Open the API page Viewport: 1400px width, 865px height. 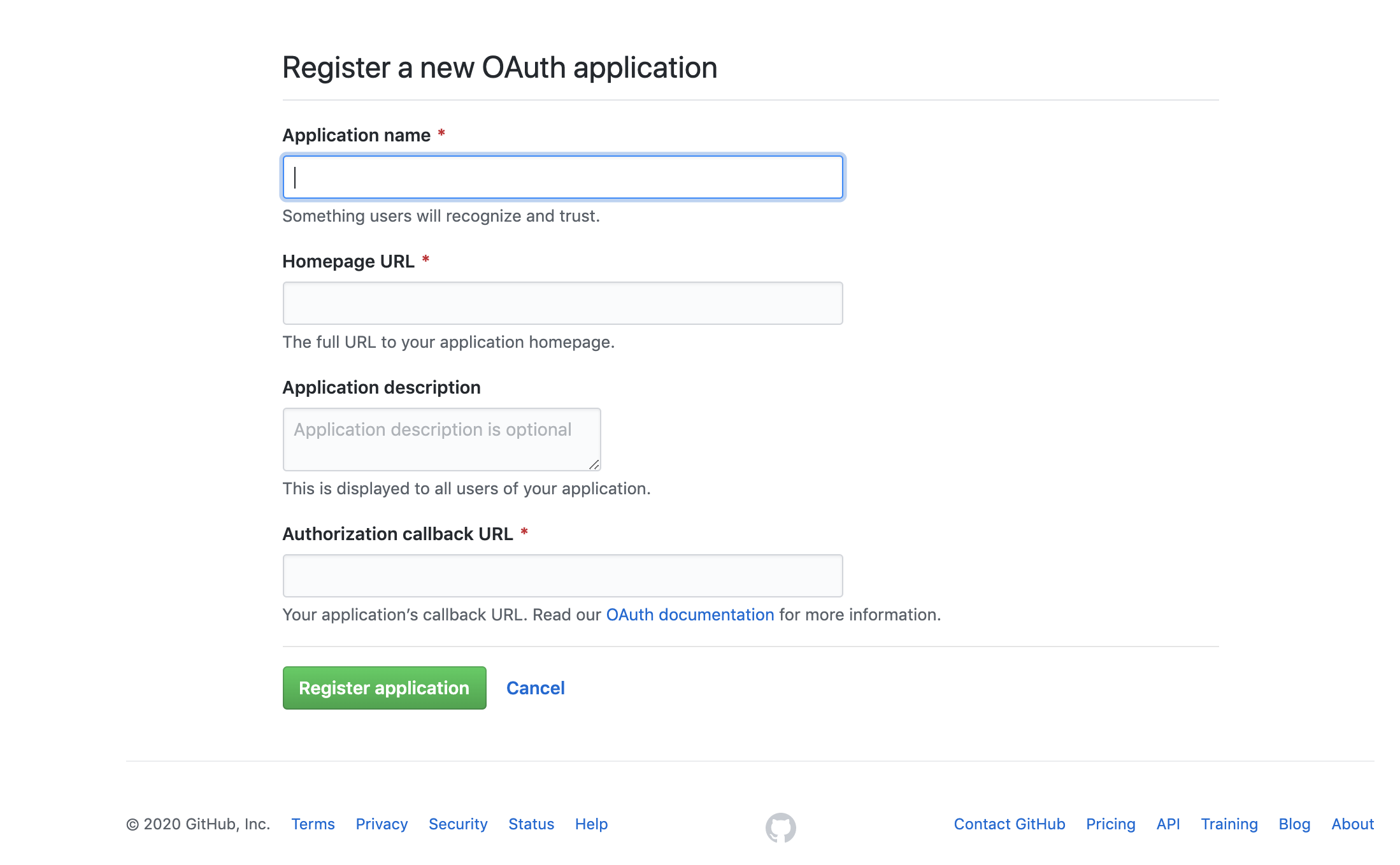pyautogui.click(x=1168, y=824)
